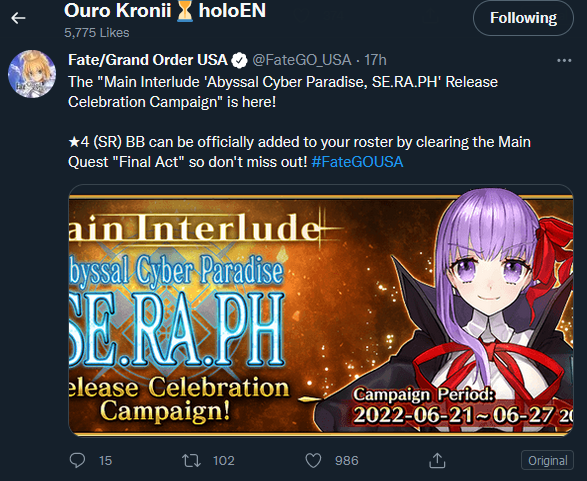Select the 5,775 Likes subtitle

(97, 33)
